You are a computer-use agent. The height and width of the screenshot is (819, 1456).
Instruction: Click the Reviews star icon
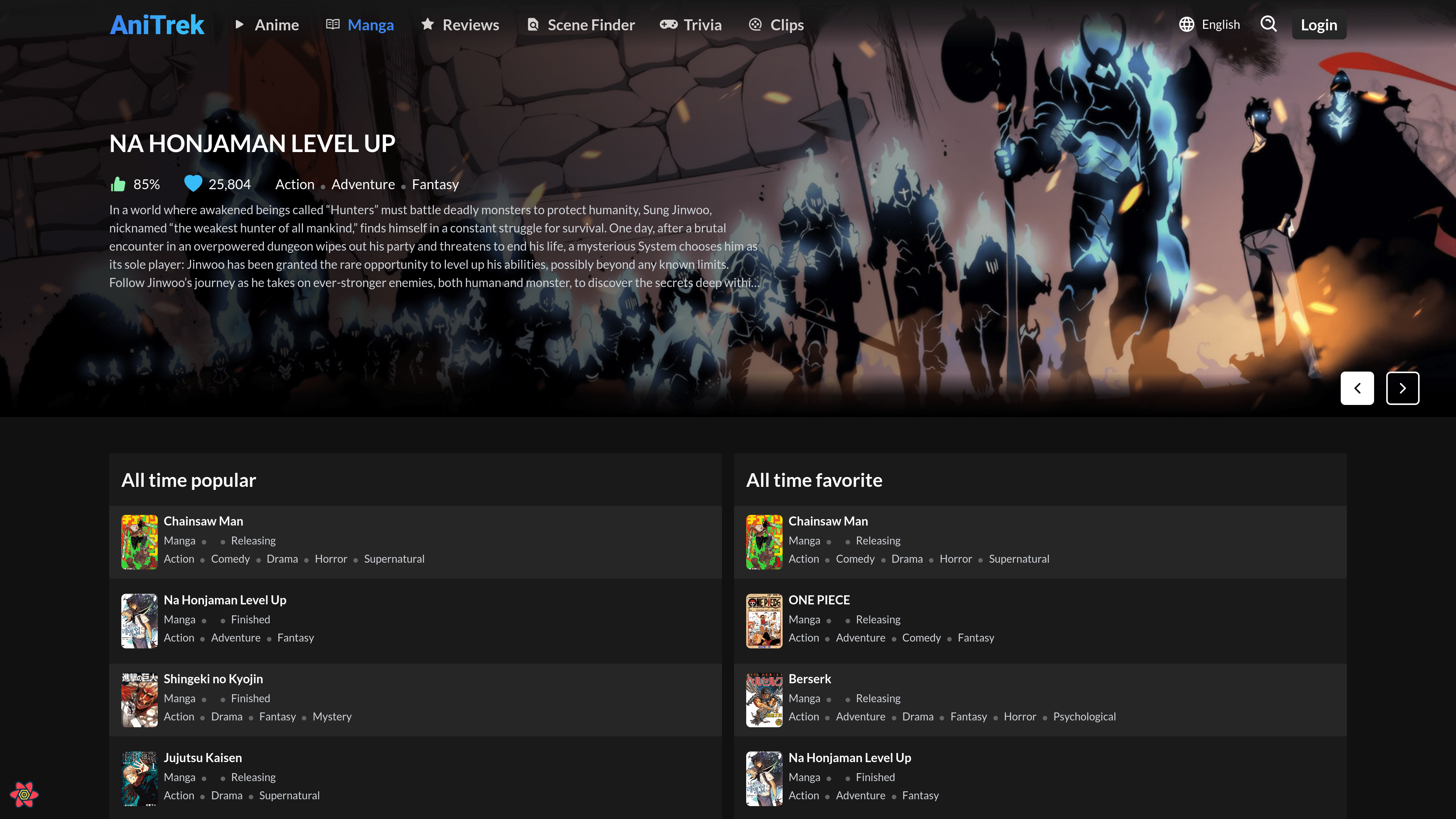[x=428, y=24]
